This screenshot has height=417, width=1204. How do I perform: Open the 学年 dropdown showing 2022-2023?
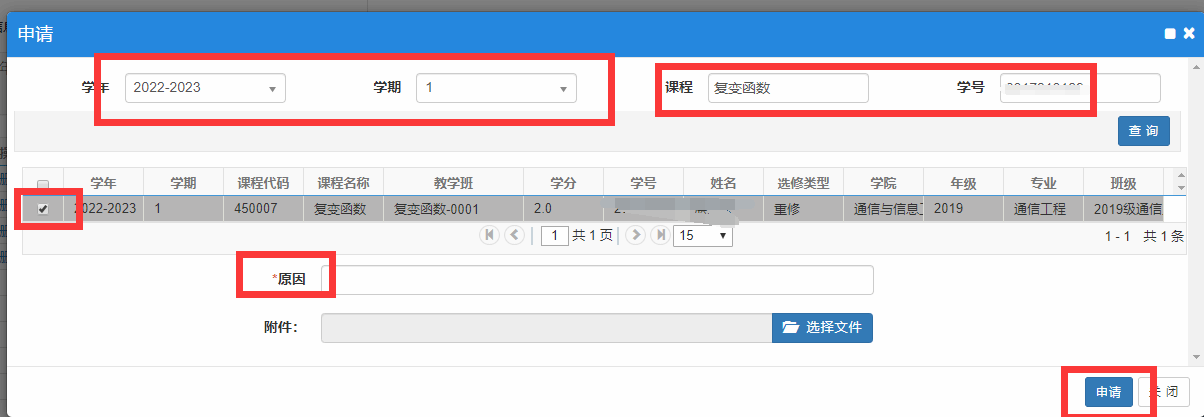tap(205, 88)
